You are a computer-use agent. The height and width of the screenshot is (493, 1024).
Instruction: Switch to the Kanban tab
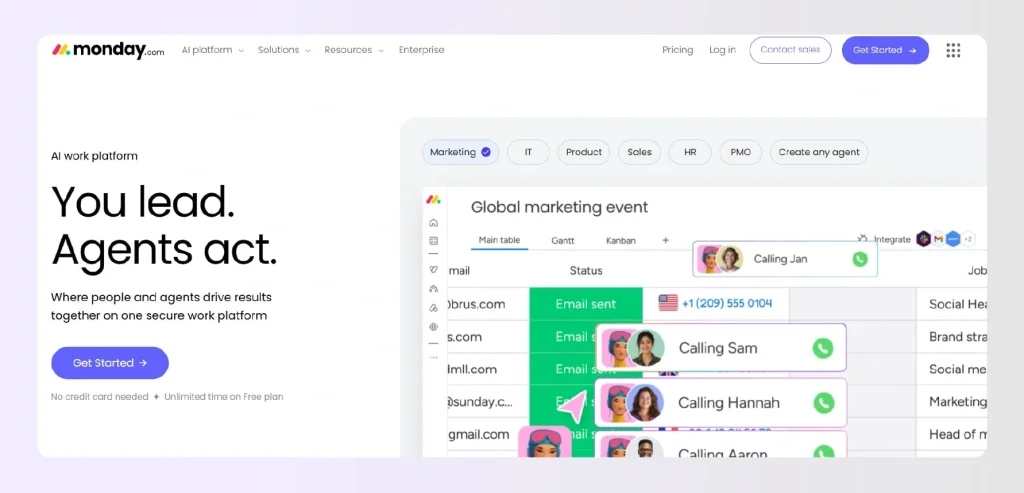(x=620, y=240)
